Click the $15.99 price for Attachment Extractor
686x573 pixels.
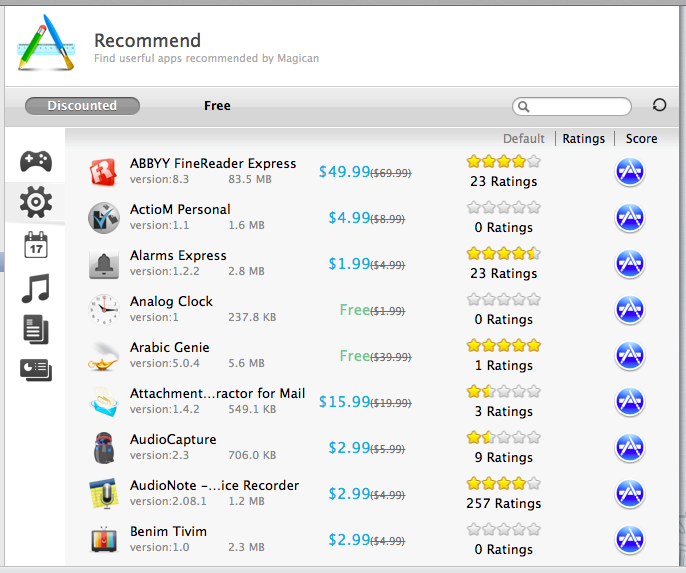click(x=345, y=402)
